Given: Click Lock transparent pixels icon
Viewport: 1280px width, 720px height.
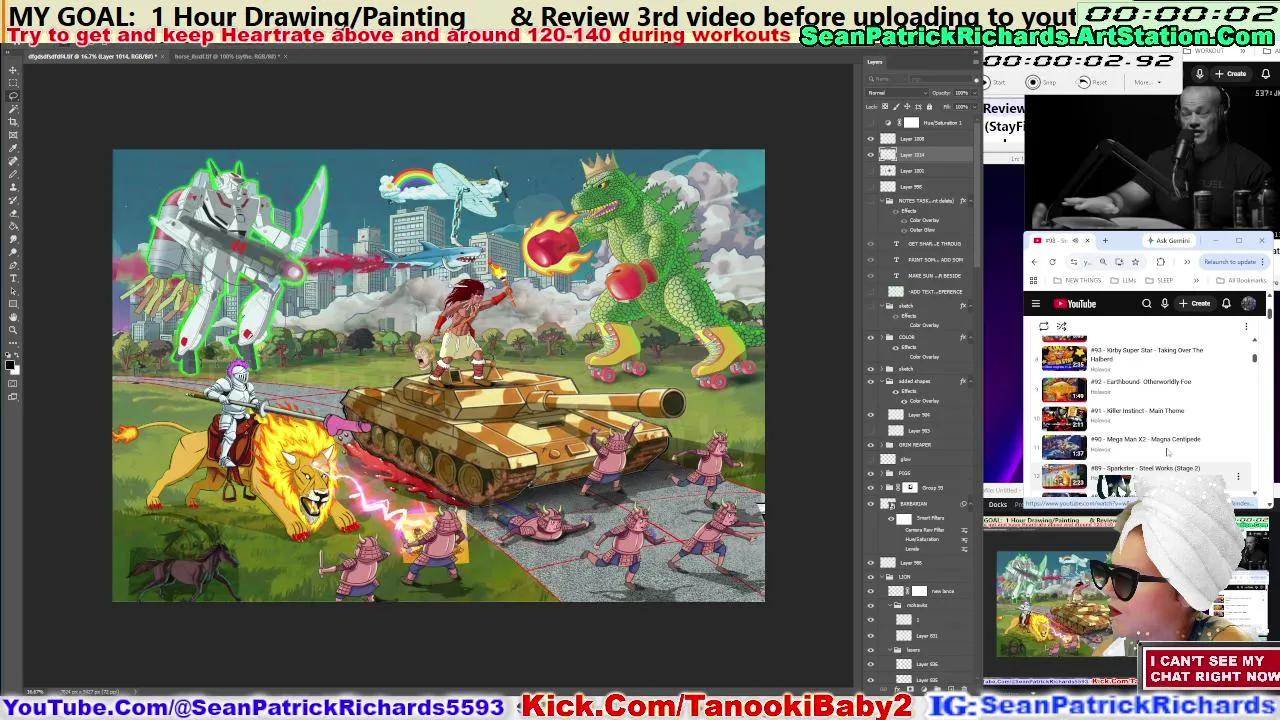Looking at the screenshot, I should pos(885,106).
